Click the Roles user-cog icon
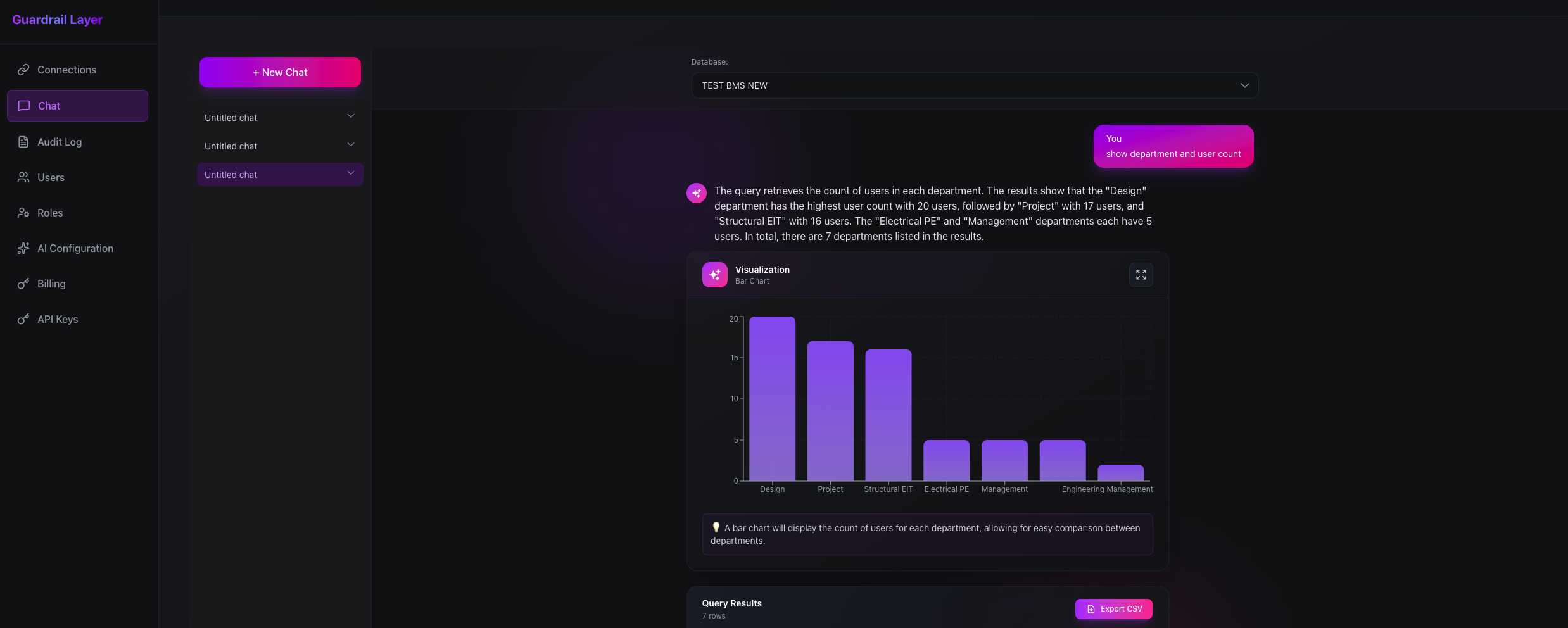This screenshot has width=1568, height=628. (23, 213)
